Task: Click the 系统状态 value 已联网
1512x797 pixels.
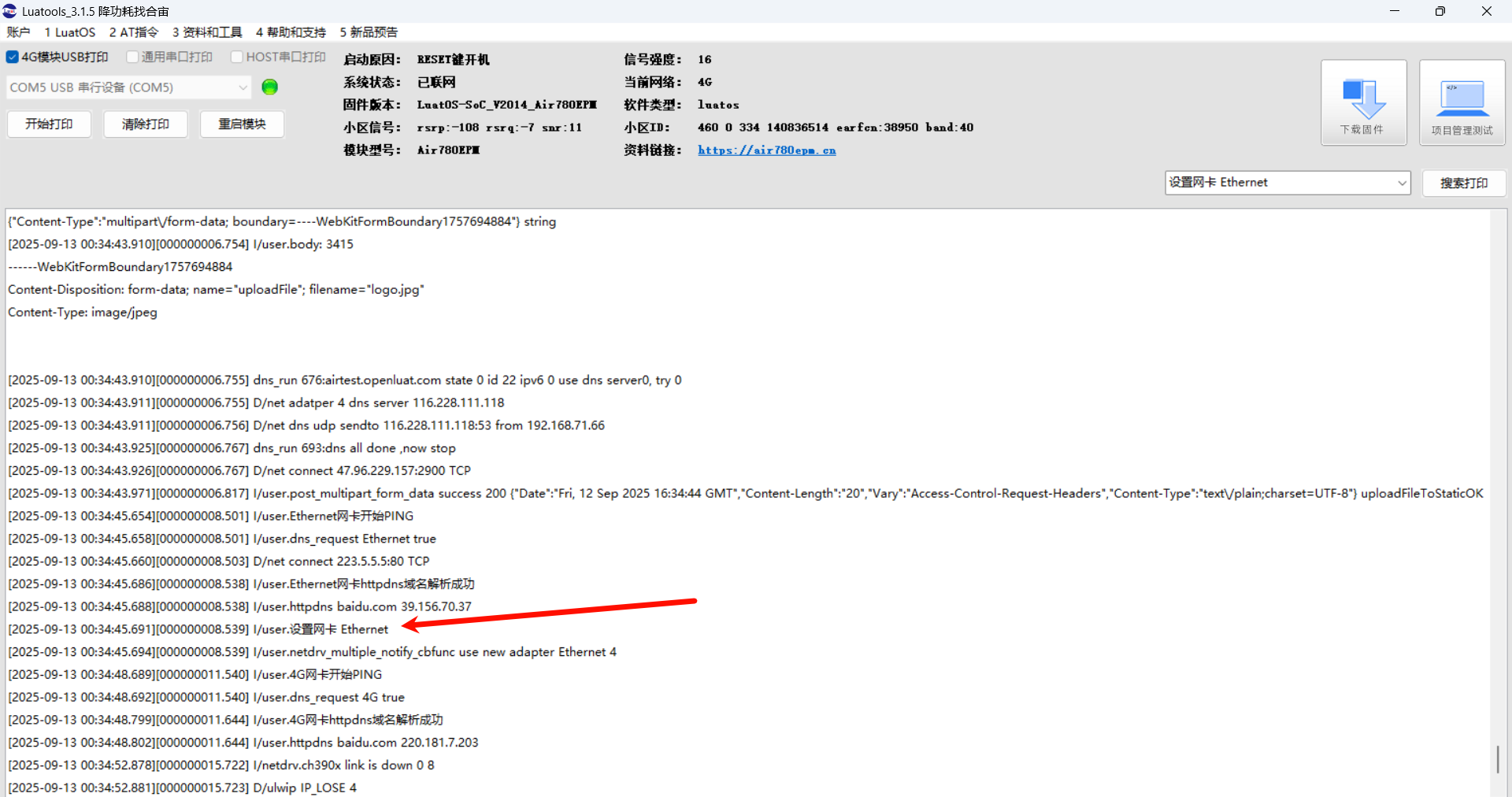Action: click(436, 82)
